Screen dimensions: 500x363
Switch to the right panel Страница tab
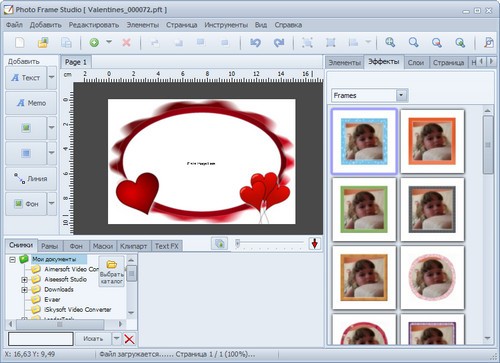448,63
